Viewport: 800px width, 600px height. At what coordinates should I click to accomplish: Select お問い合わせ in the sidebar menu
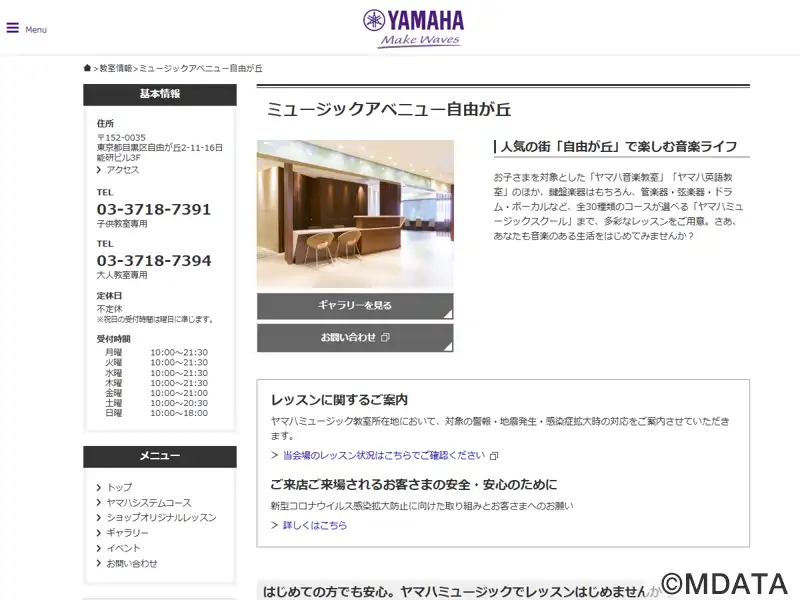(x=132, y=563)
